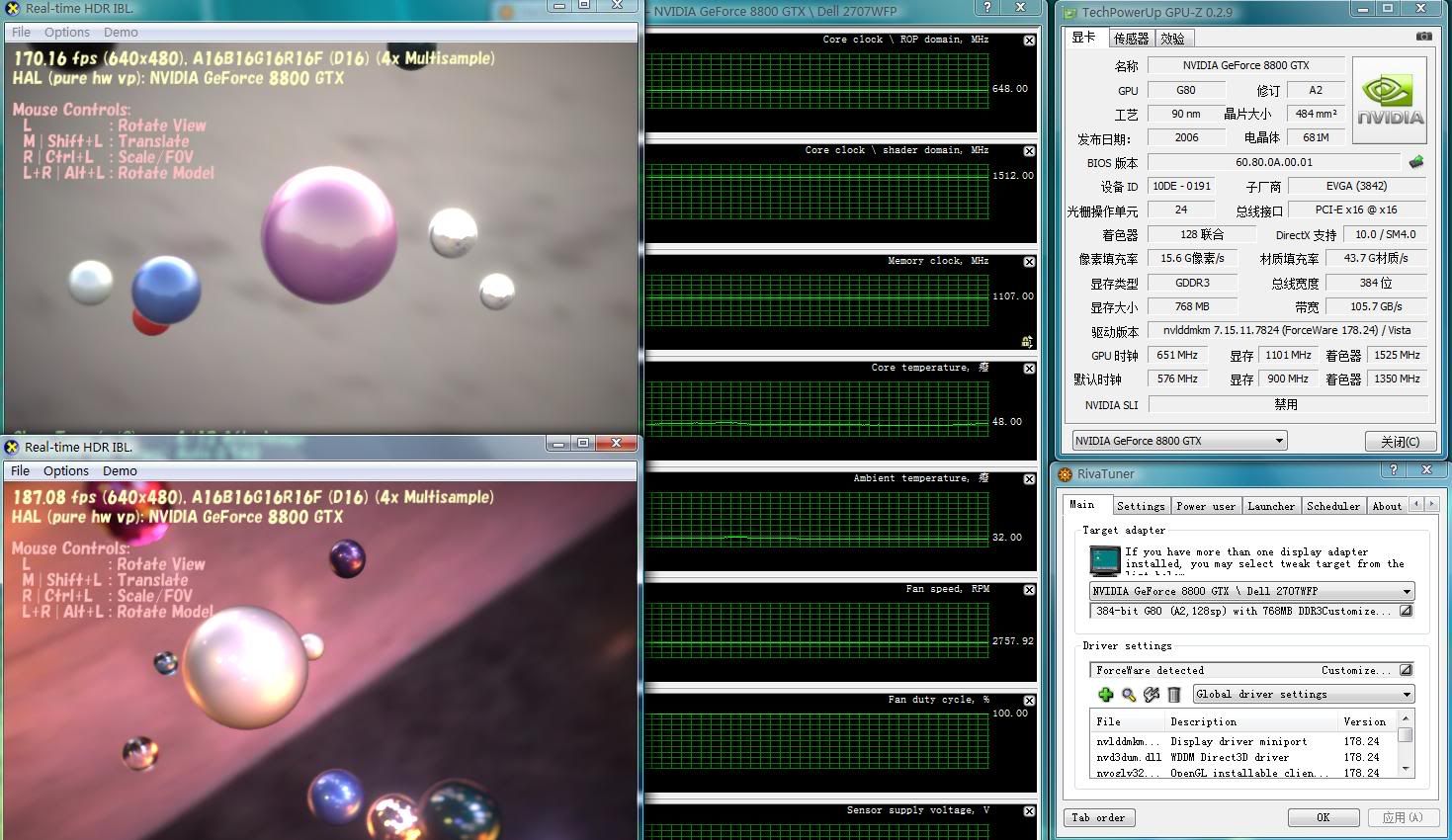Click the trash can icon in RivaTuner

(x=1174, y=695)
